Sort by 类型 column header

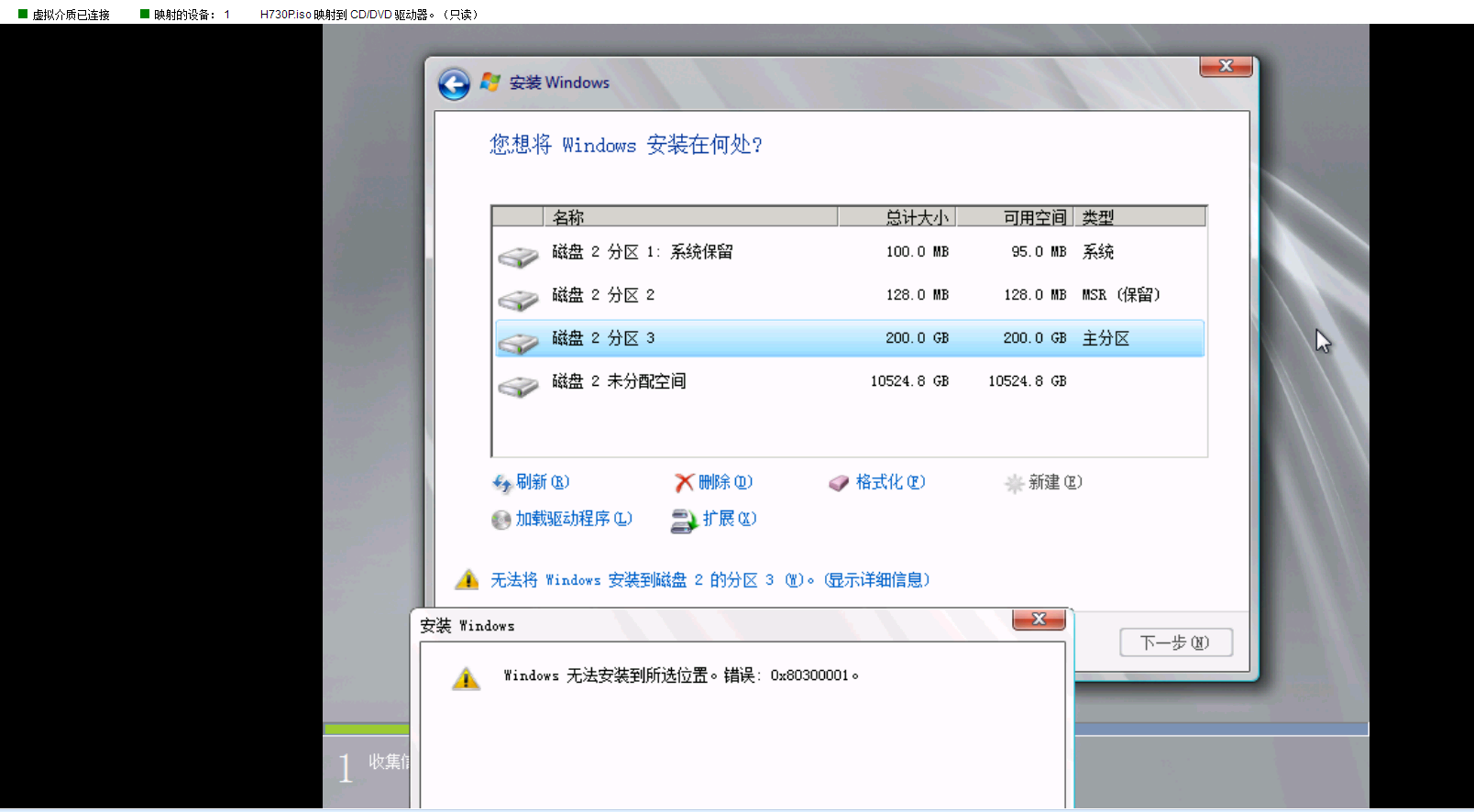tap(1139, 217)
